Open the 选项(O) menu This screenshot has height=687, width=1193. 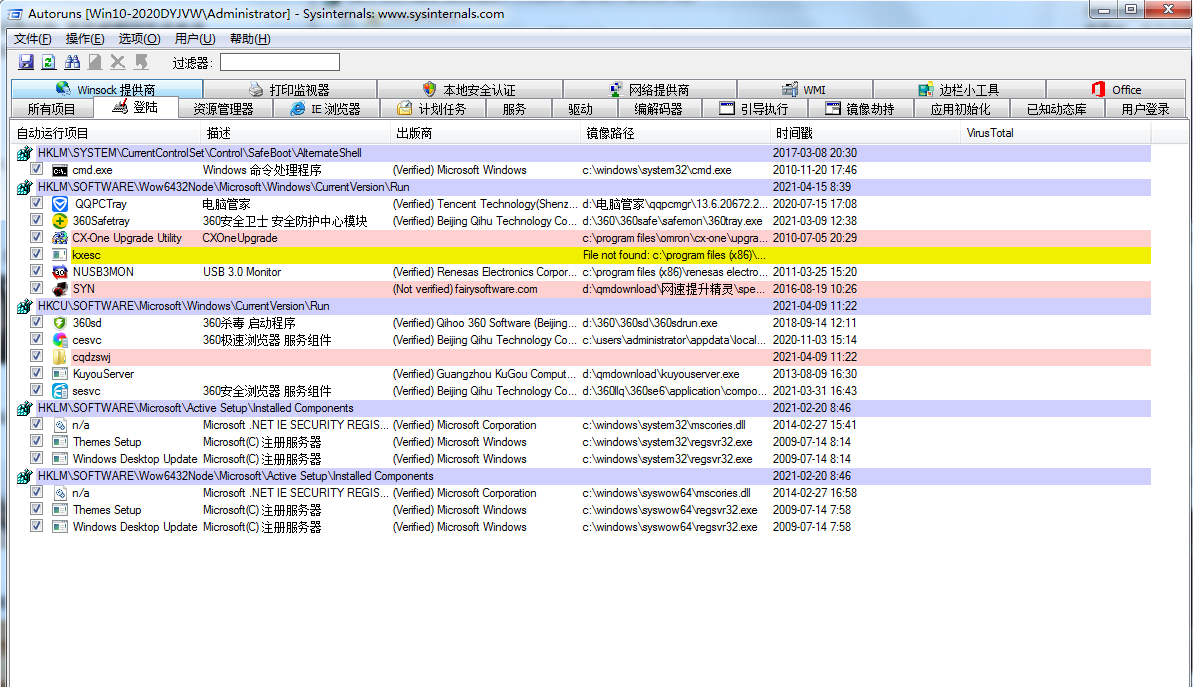pos(139,39)
